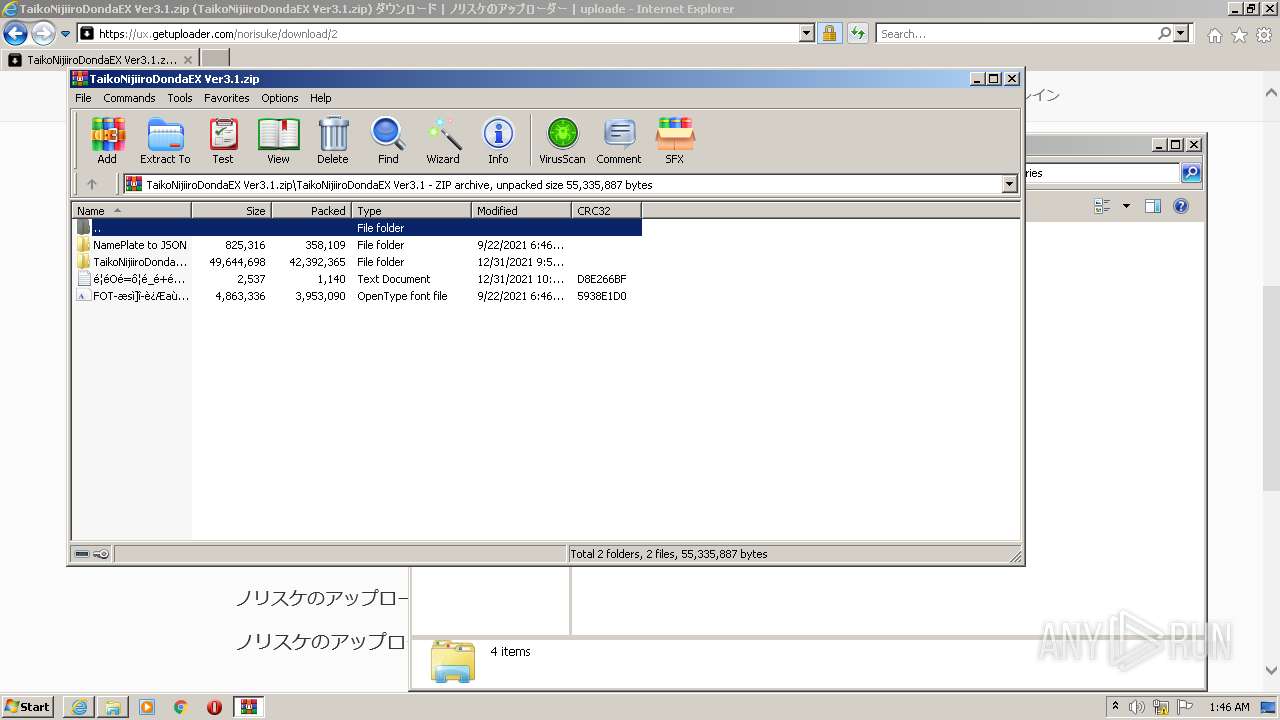The image size is (1280, 720).
Task: Open the Commands menu
Action: coord(129,98)
